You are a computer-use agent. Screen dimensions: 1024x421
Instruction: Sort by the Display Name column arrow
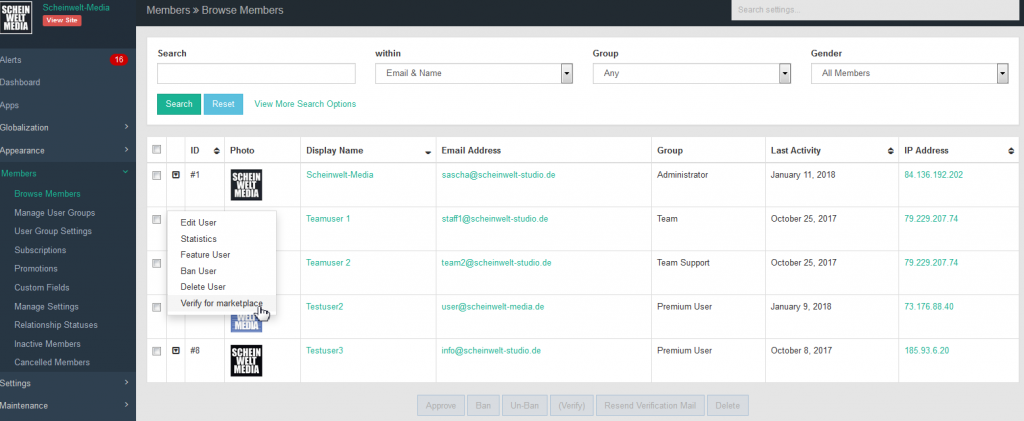pyautogui.click(x=429, y=151)
